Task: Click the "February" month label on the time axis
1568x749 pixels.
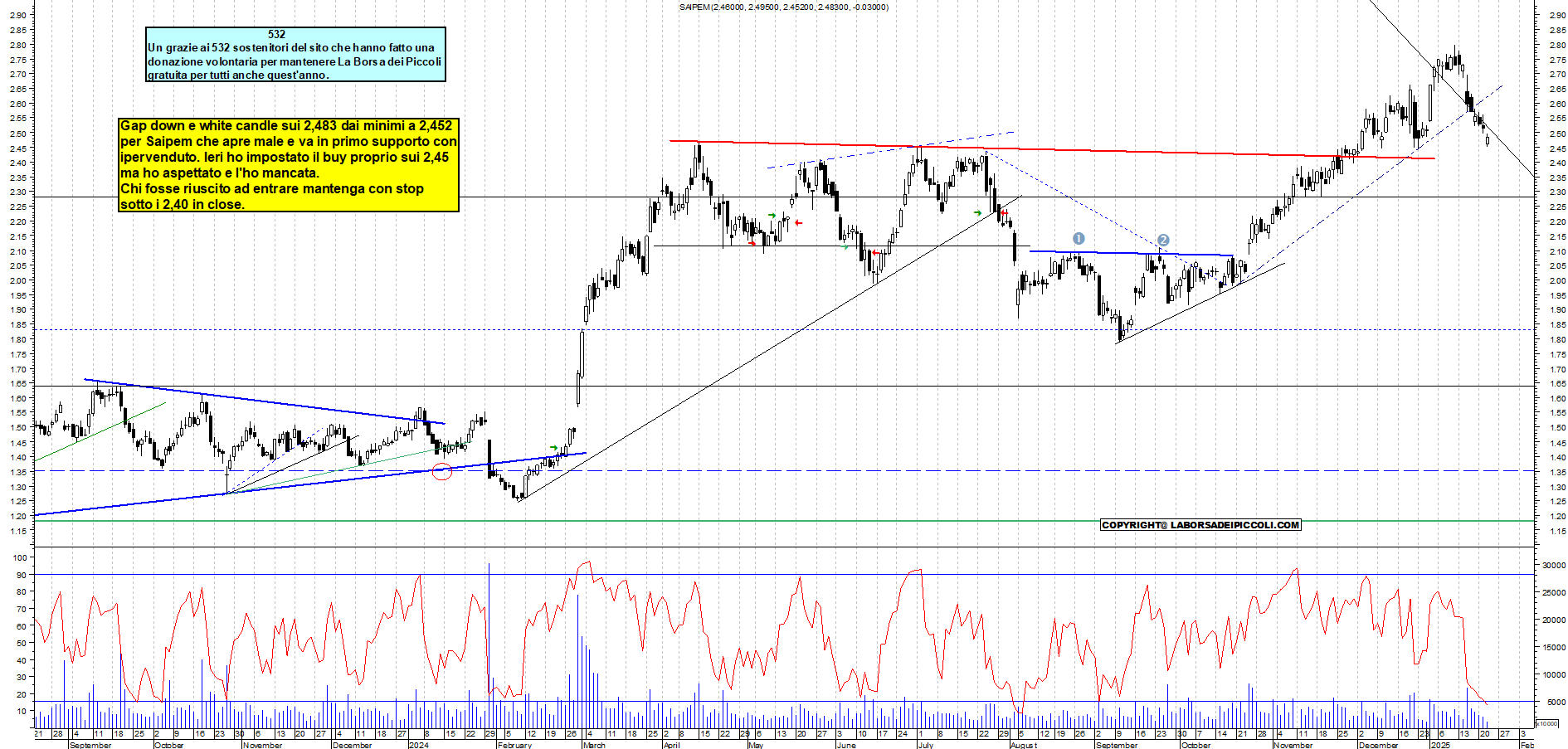Action: click(514, 745)
